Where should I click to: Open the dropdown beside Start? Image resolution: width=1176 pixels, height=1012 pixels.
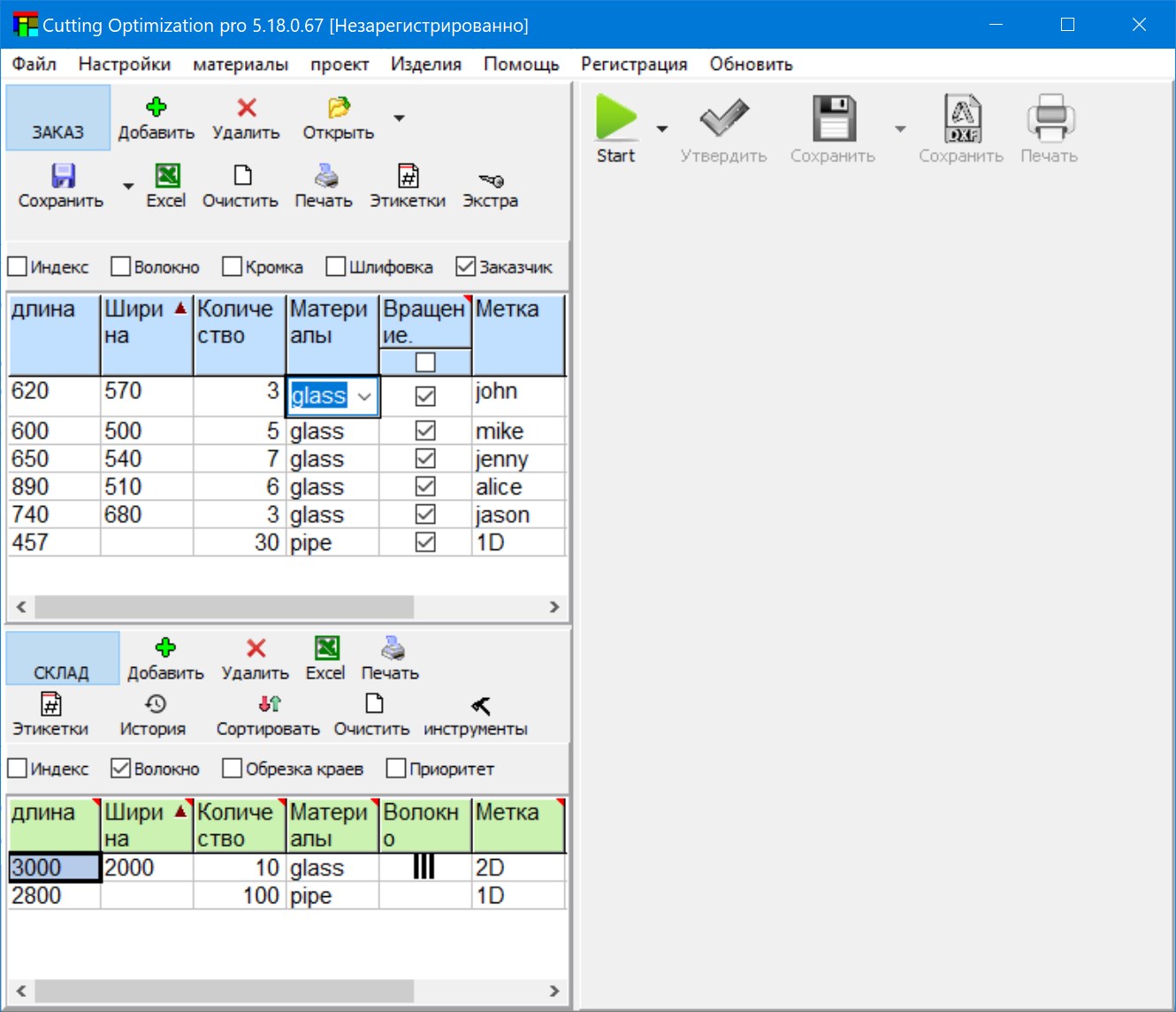661,128
